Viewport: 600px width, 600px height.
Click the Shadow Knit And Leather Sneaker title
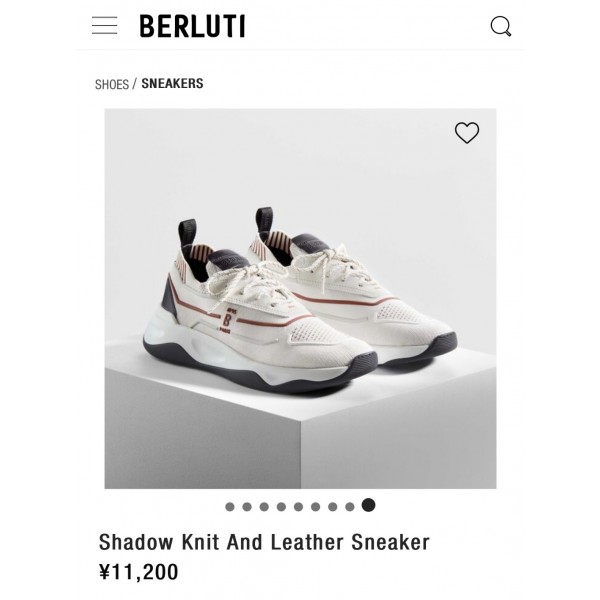coord(264,542)
